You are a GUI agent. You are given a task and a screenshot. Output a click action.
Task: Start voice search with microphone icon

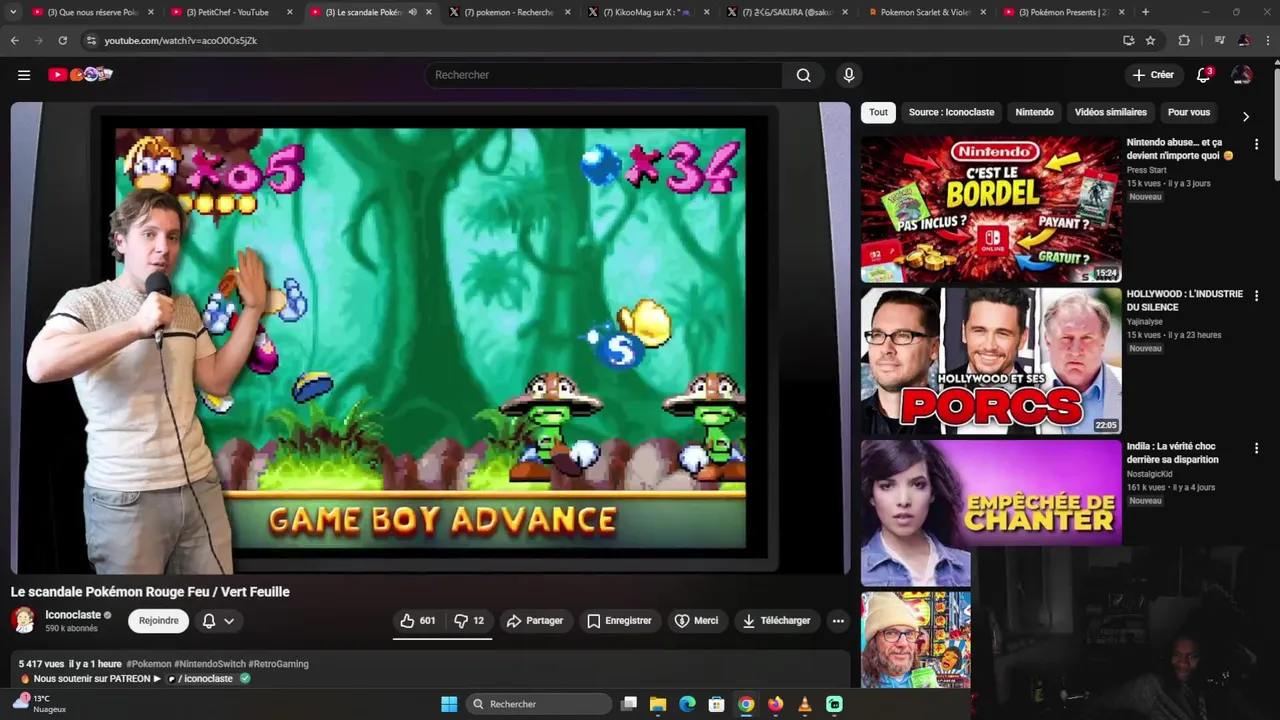[x=849, y=75]
